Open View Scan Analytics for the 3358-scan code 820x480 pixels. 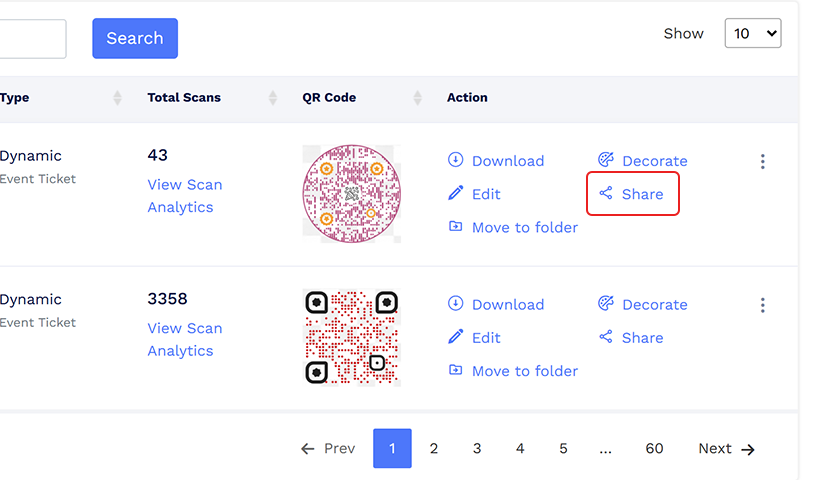point(184,340)
